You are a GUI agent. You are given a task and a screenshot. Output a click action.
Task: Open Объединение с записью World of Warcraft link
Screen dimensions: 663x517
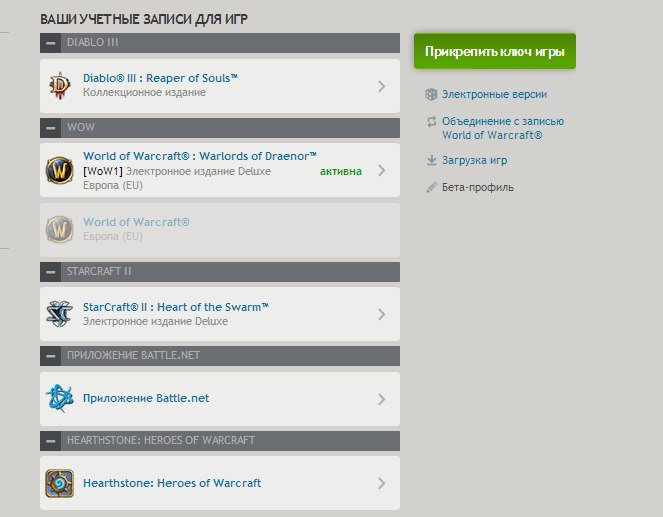pyautogui.click(x=503, y=128)
